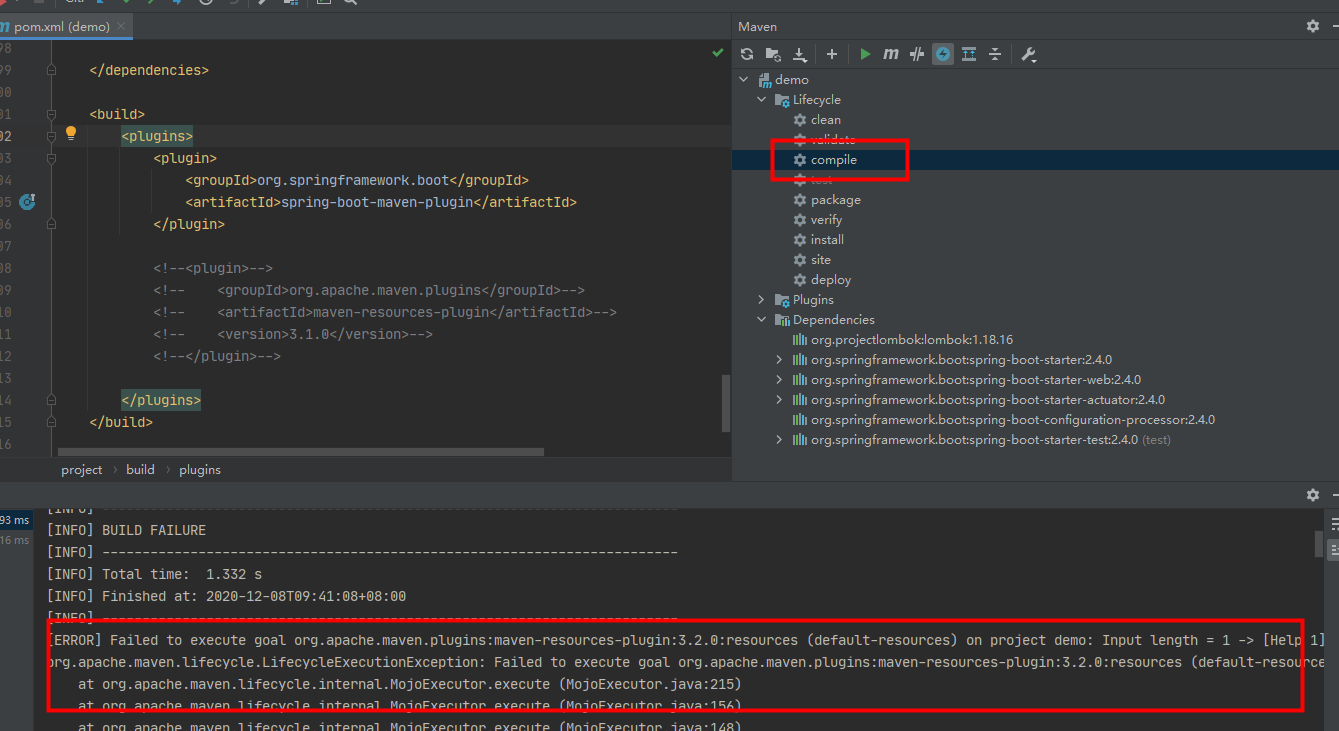Collapse the Lifecycle node
1339x731 pixels.
coord(761,99)
